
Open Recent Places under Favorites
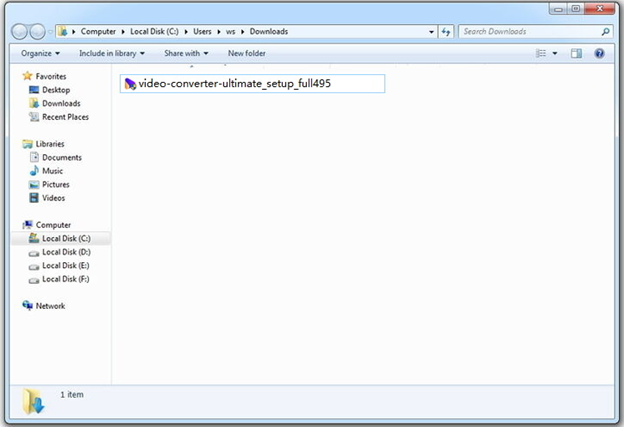click(65, 117)
